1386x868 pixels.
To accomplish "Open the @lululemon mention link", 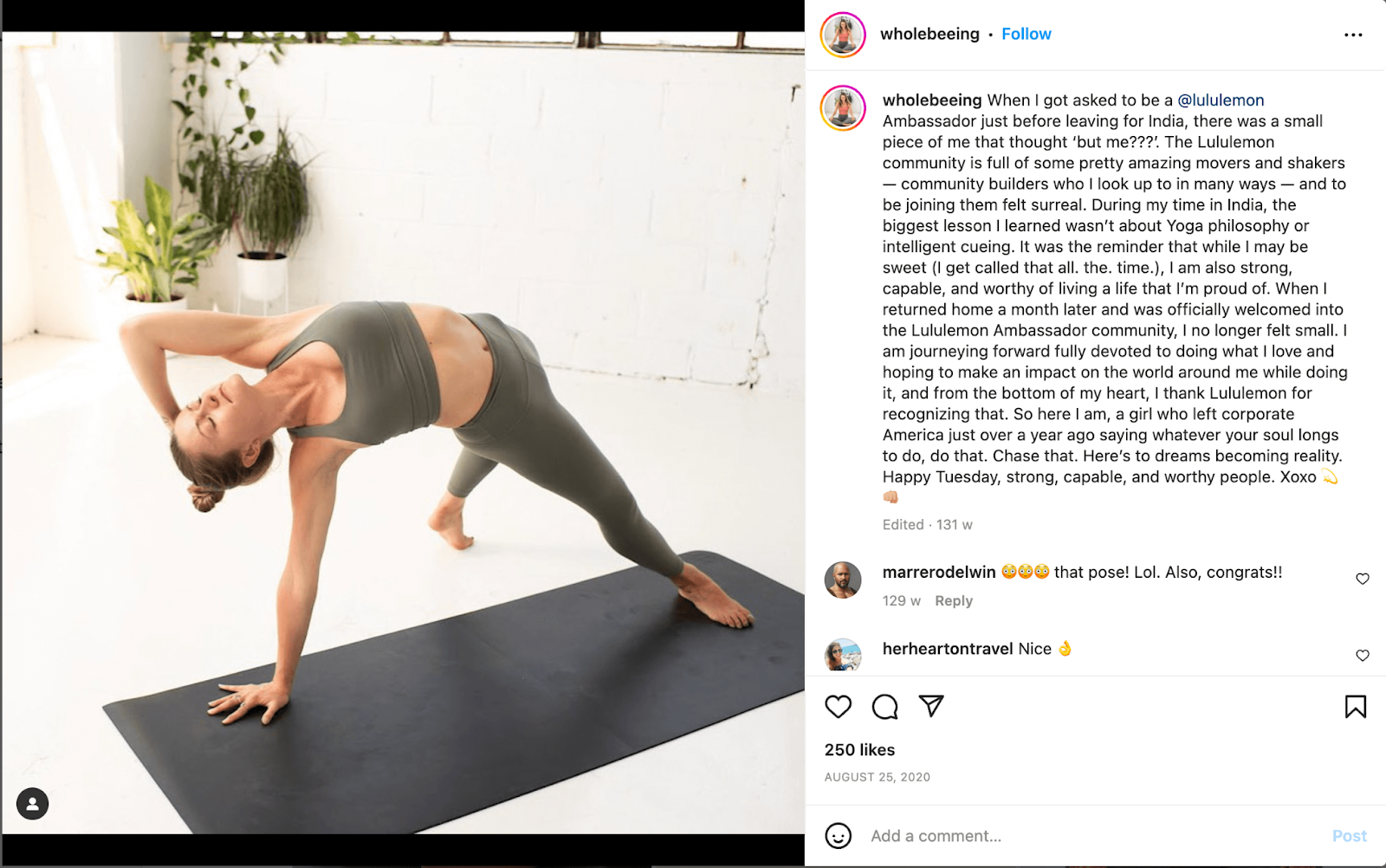I will 1221,100.
